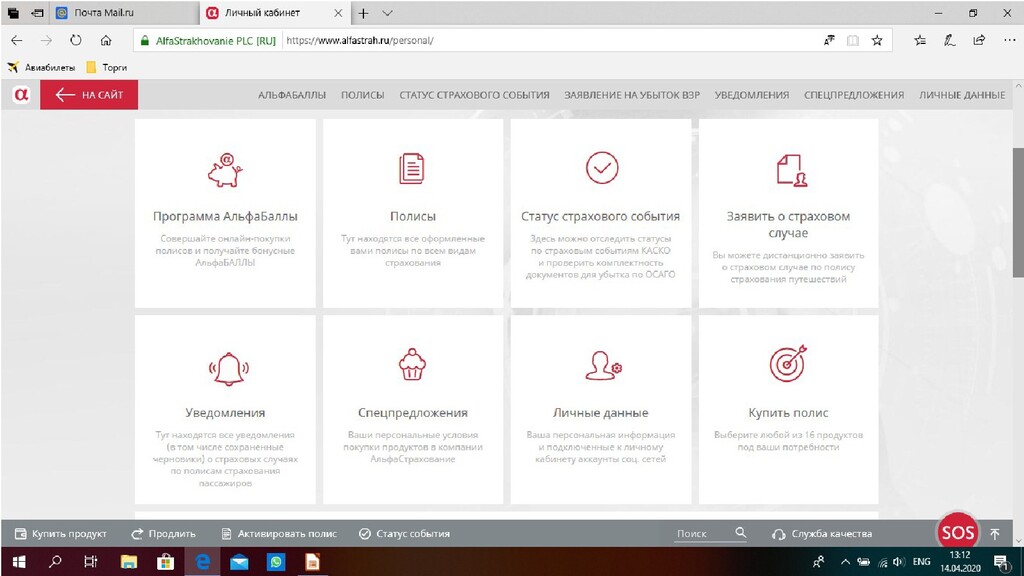Screen dimensions: 1024x576
Task: Click Купить продукт in bottom bar
Action: tap(61, 534)
